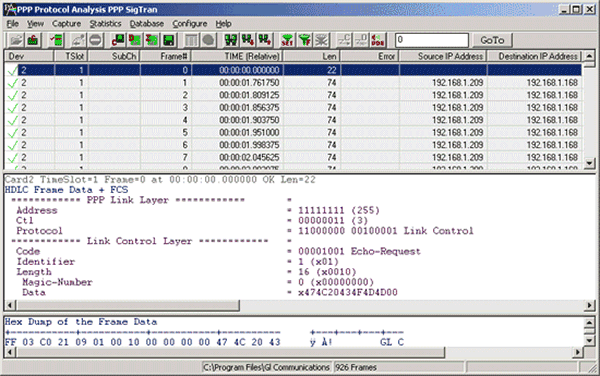Open the File menu

(x=12, y=24)
